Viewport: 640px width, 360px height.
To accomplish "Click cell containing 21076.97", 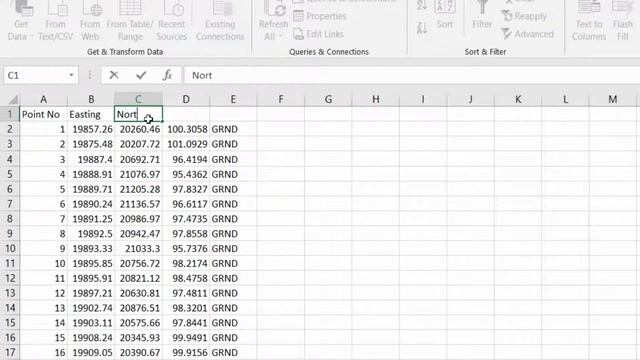I will click(138, 174).
